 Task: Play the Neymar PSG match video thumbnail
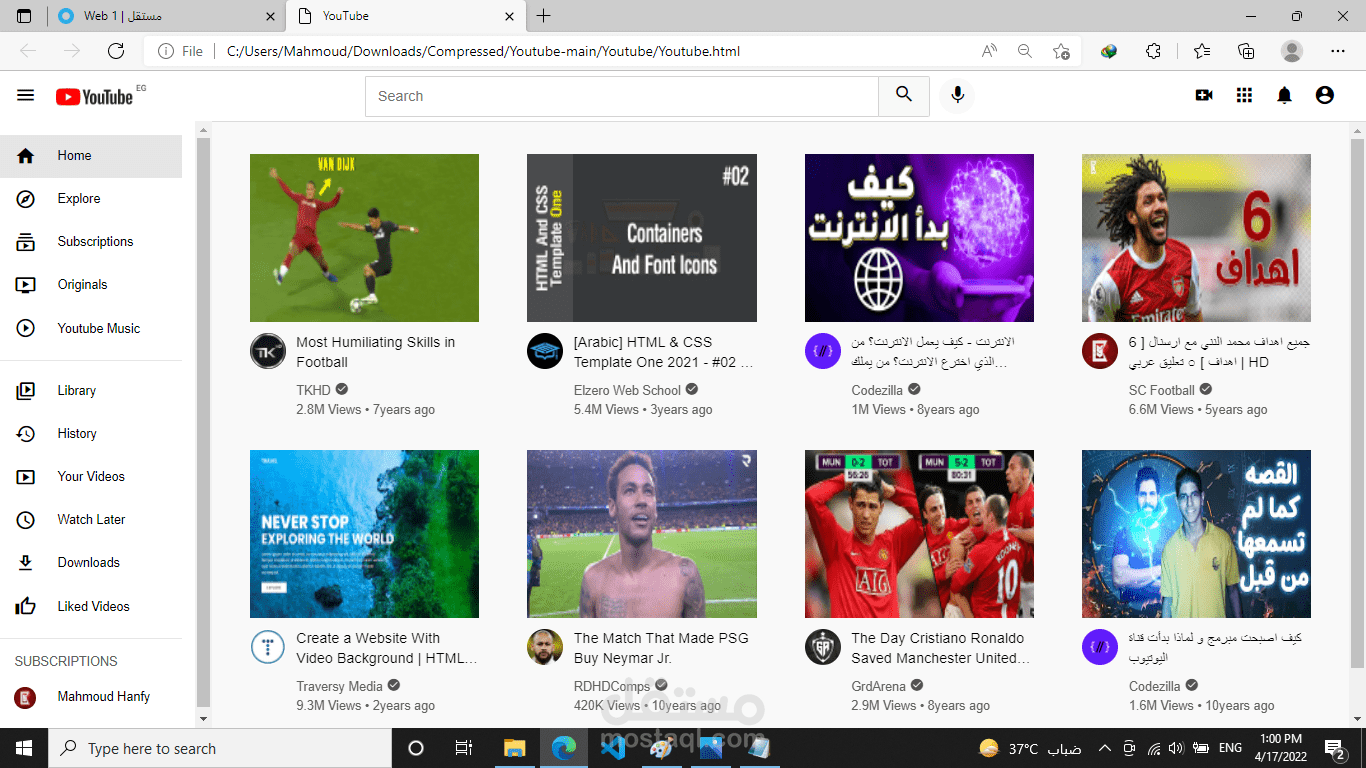click(x=641, y=533)
